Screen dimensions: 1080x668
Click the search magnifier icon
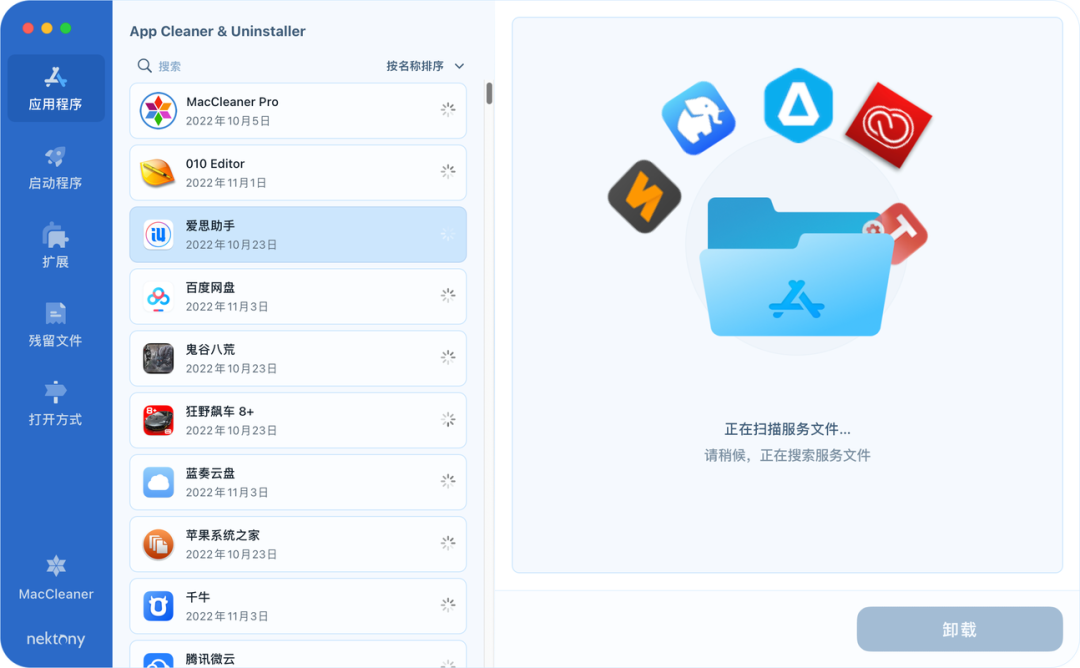pos(144,65)
